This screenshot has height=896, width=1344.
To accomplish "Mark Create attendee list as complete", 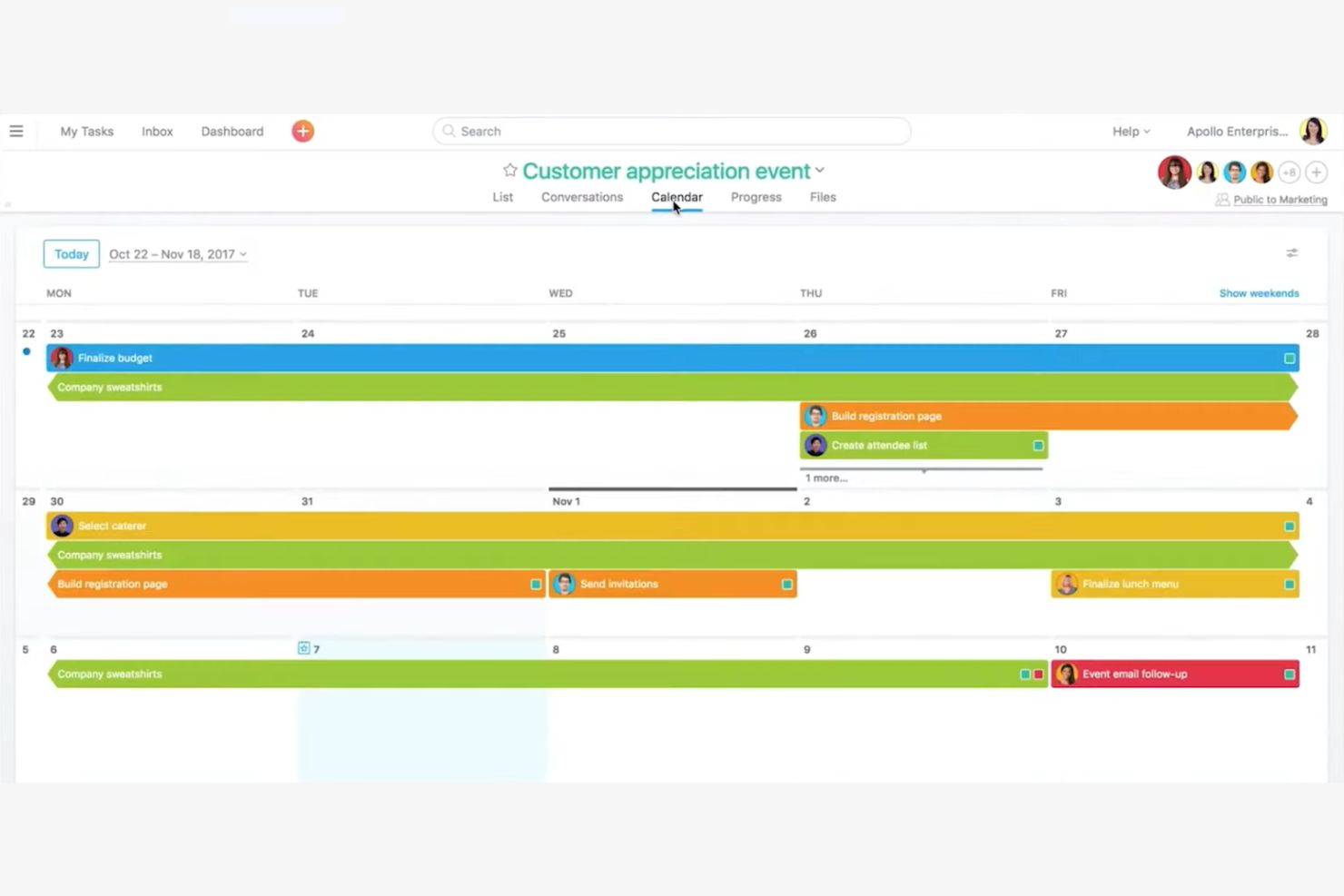I will pos(1038,445).
